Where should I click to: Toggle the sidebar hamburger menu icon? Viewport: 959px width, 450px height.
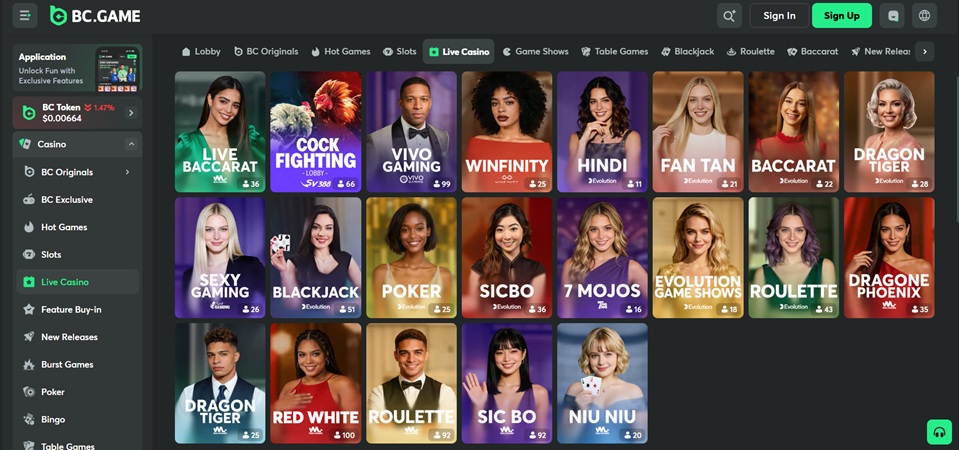25,15
